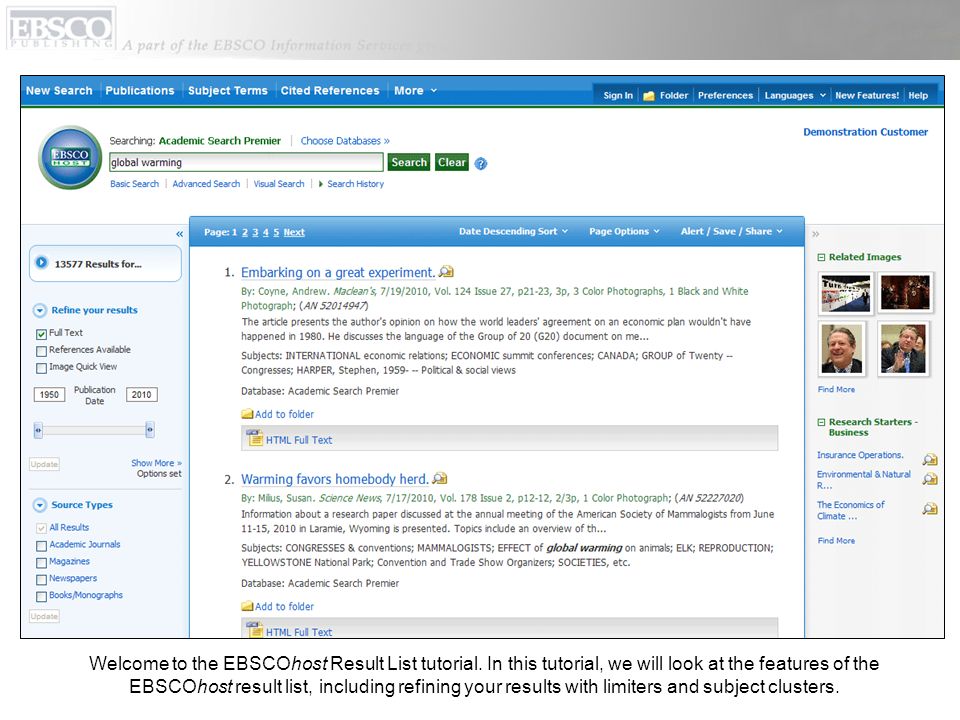Open Embarking on a great experiment article
This screenshot has width=960, height=720.
(338, 272)
